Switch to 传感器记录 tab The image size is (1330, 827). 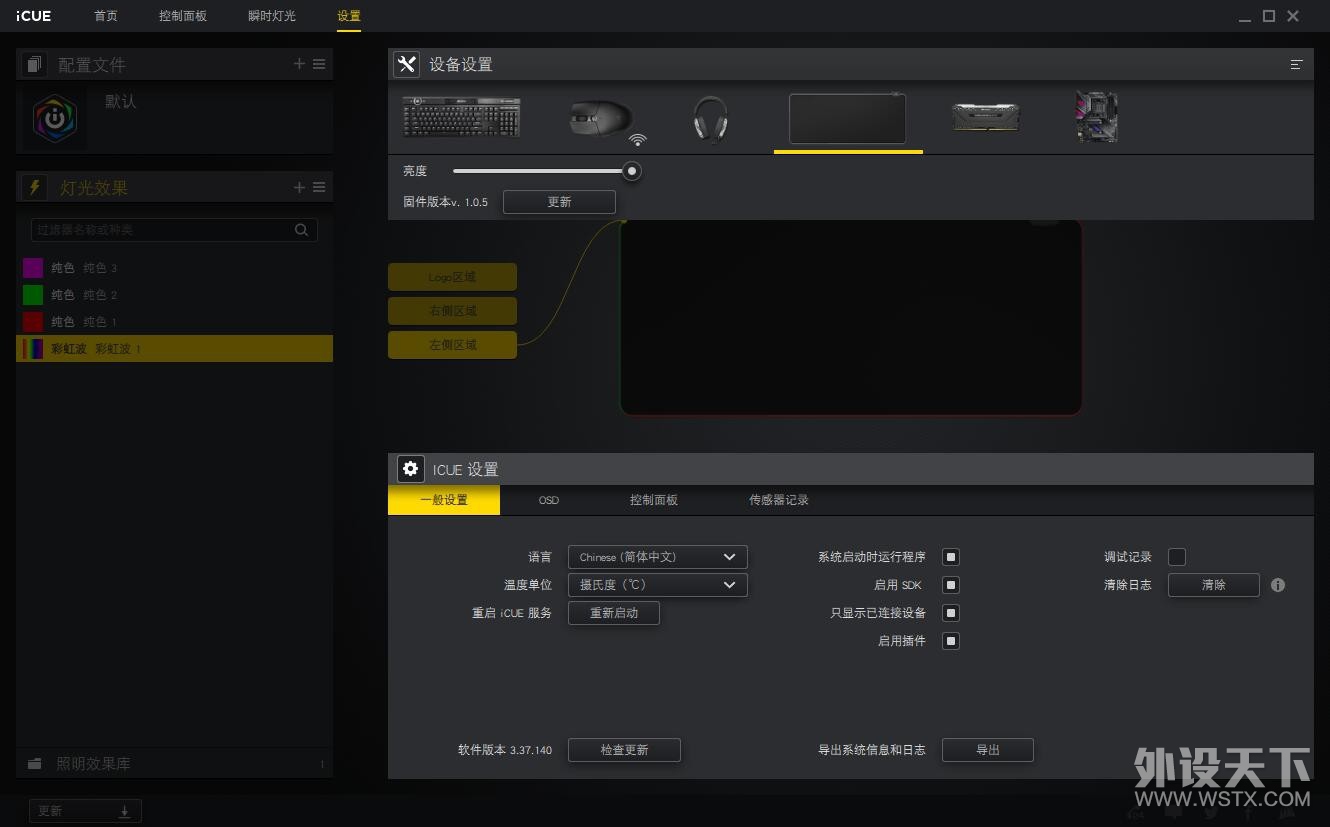pyautogui.click(x=779, y=500)
